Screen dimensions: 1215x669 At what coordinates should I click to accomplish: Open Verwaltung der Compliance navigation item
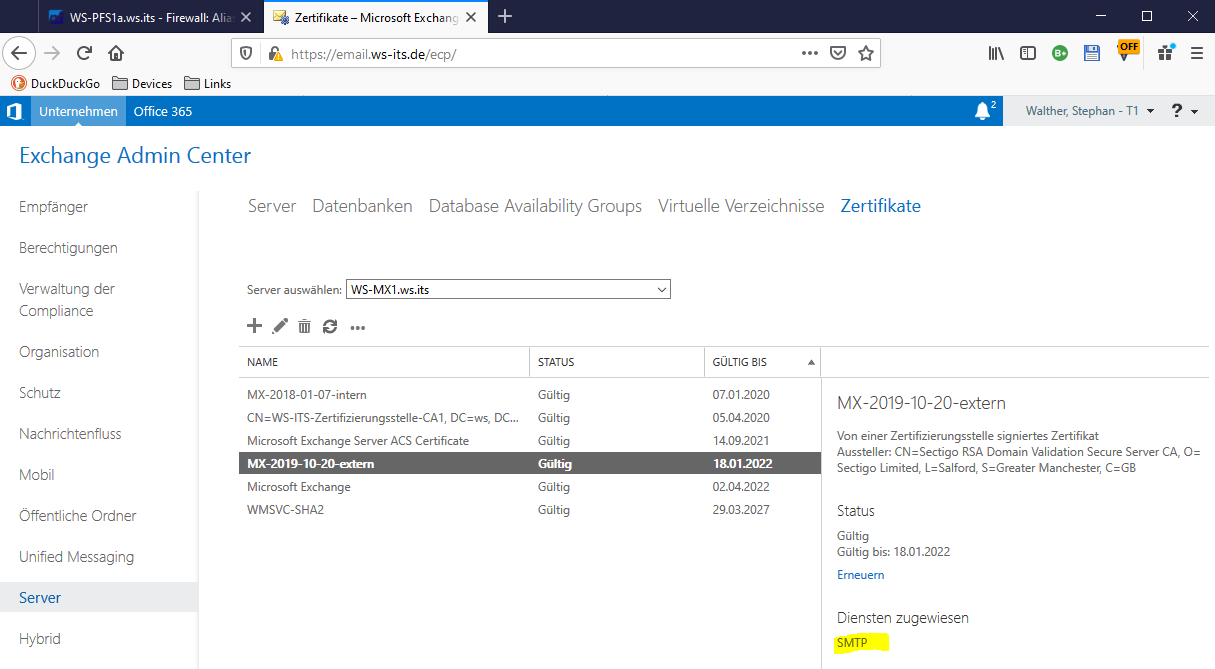(x=67, y=300)
